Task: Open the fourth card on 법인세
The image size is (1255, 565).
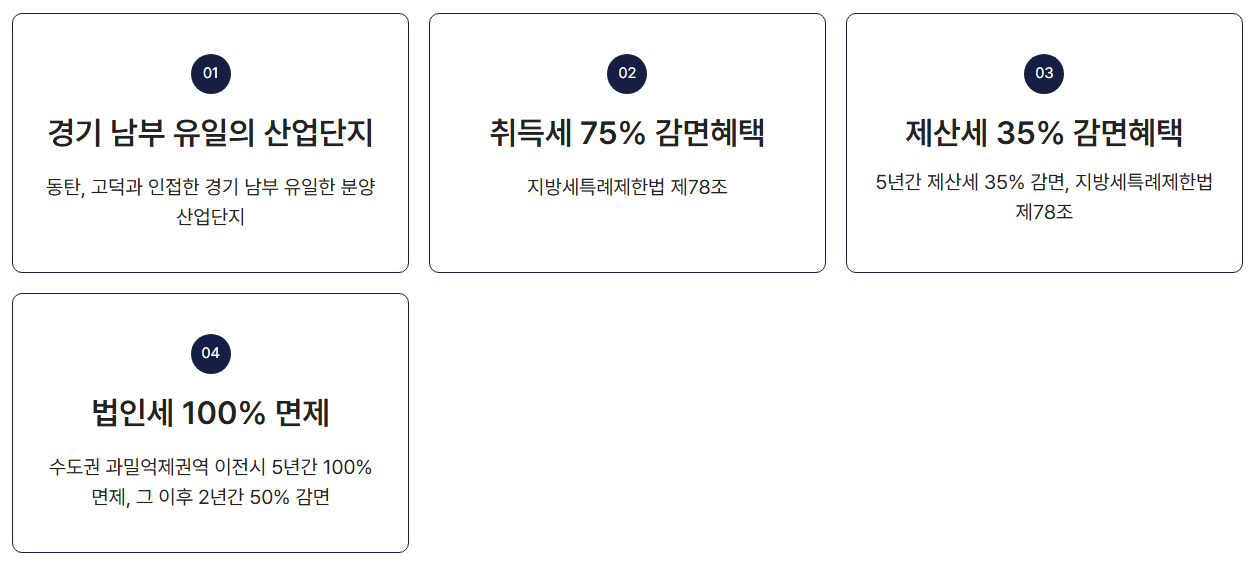Action: [x=210, y=423]
